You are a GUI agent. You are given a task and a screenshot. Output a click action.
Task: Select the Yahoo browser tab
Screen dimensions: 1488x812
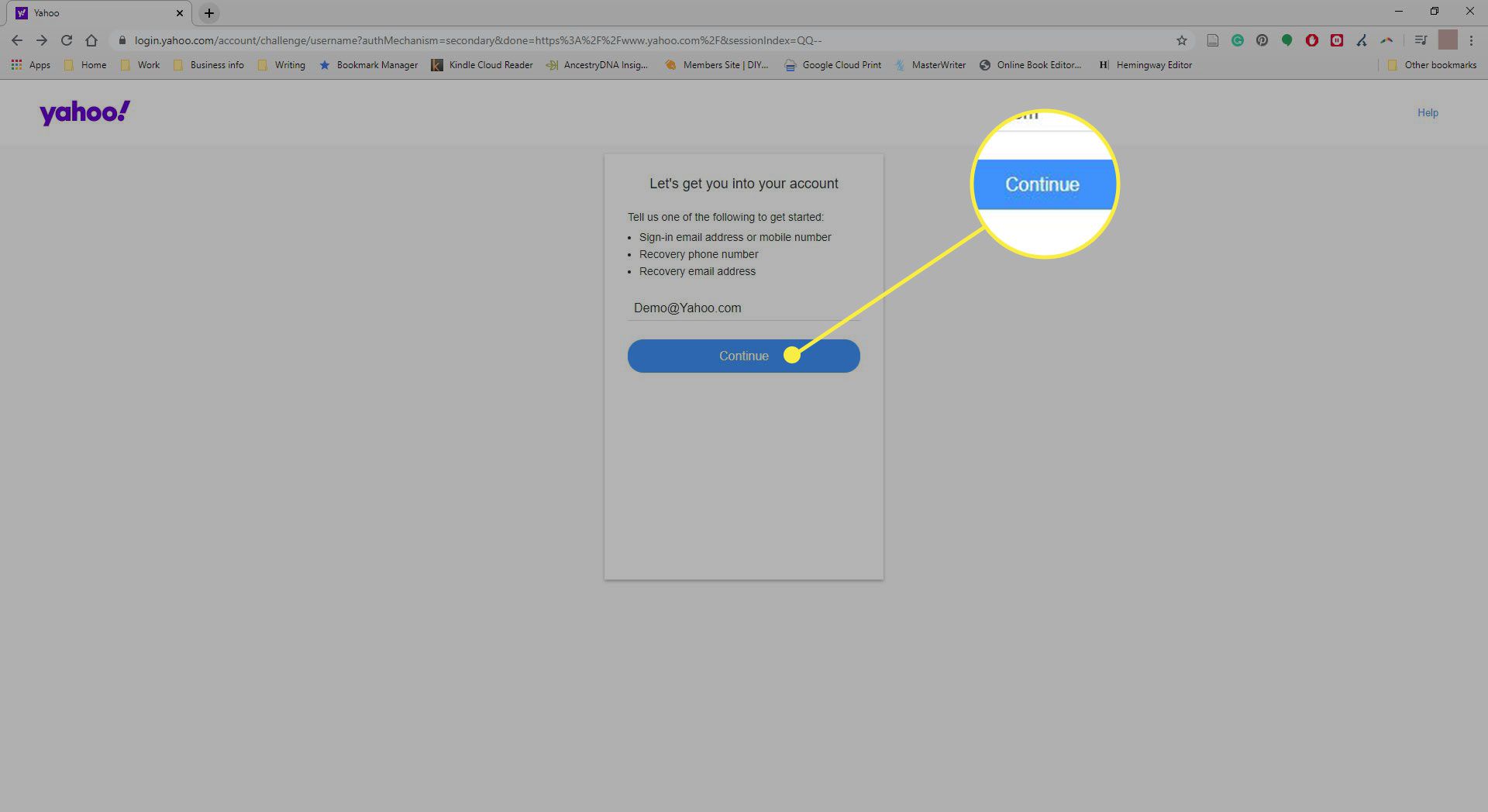click(x=101, y=13)
